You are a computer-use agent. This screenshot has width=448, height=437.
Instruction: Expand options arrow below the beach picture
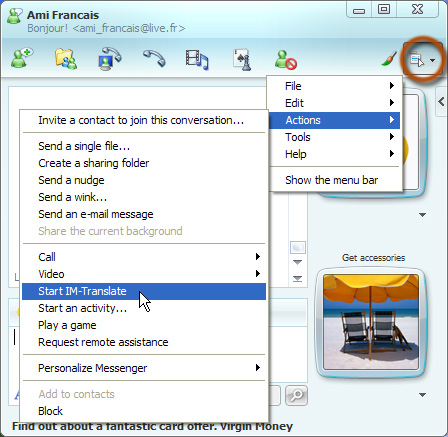(x=422, y=395)
